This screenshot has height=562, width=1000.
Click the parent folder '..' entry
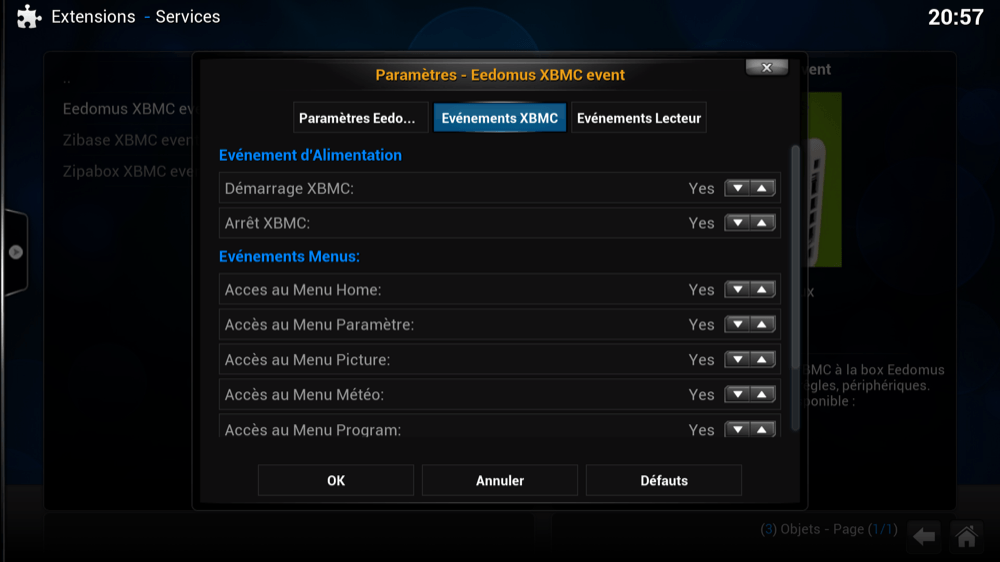tap(67, 81)
